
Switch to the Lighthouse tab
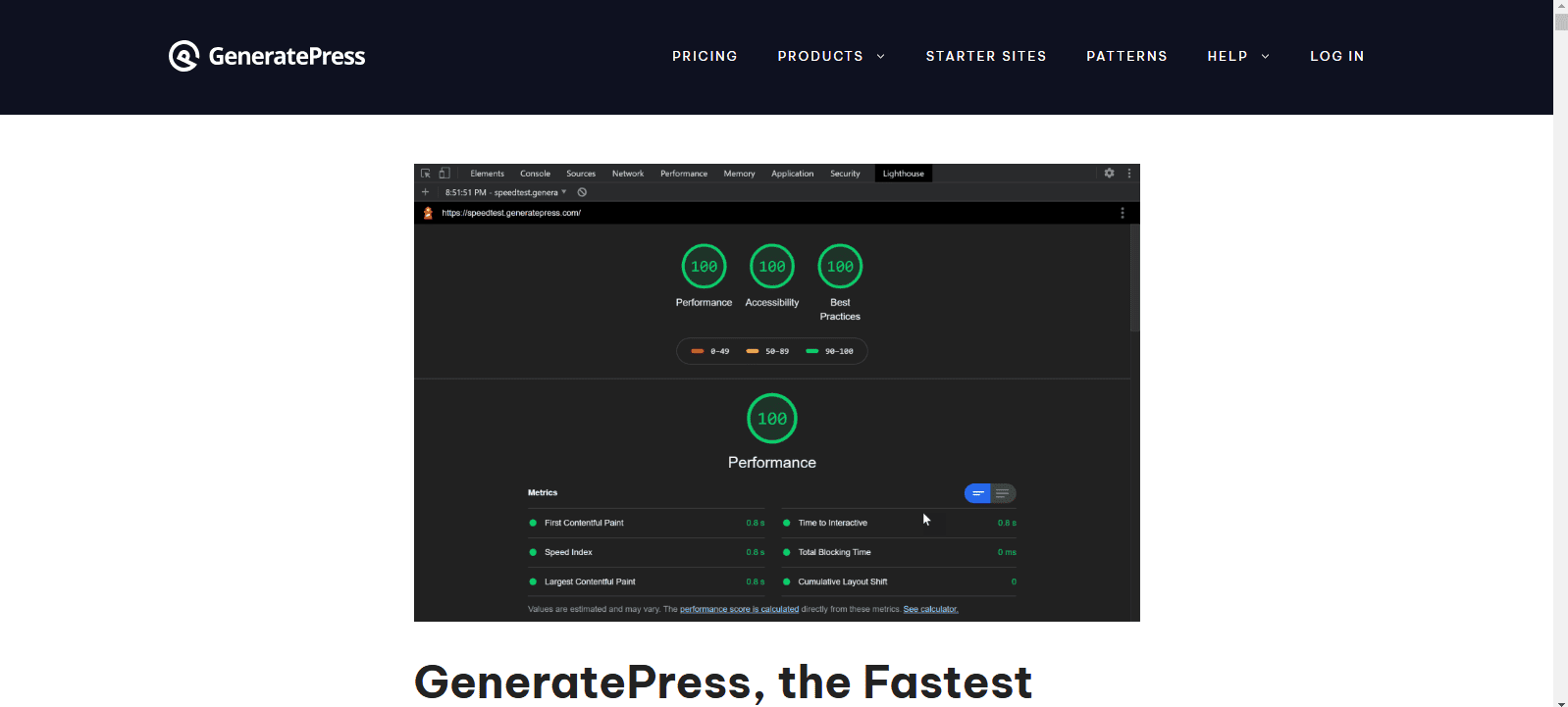(903, 174)
